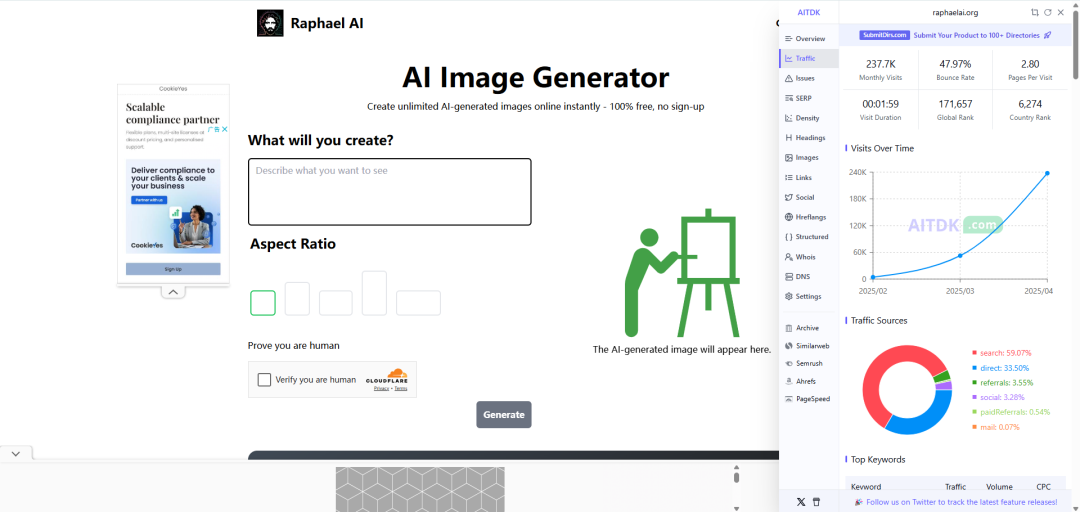1080x512 pixels.
Task: Open the Cloudflare Terms link
Action: [x=401, y=389]
